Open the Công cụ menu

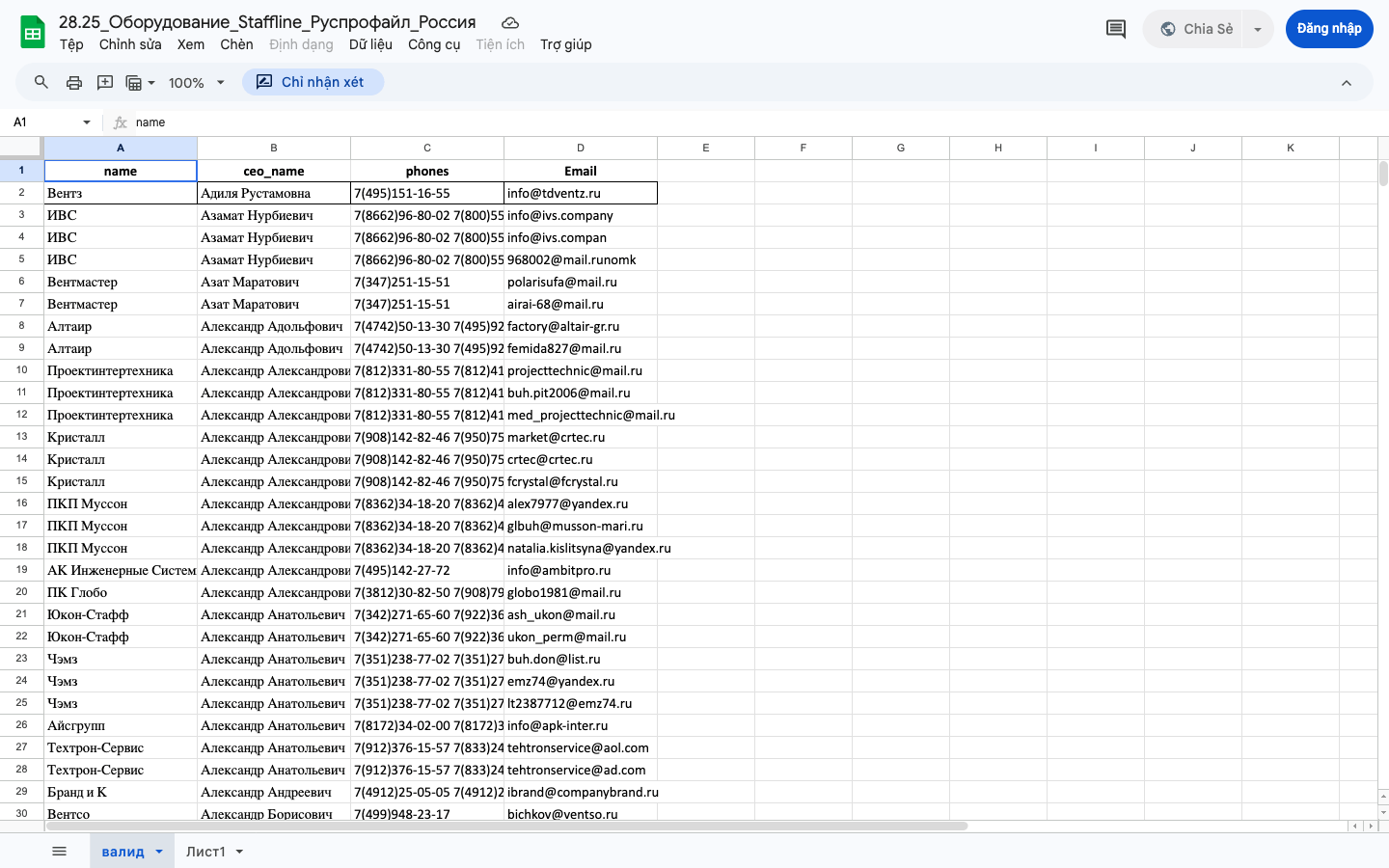click(x=434, y=44)
